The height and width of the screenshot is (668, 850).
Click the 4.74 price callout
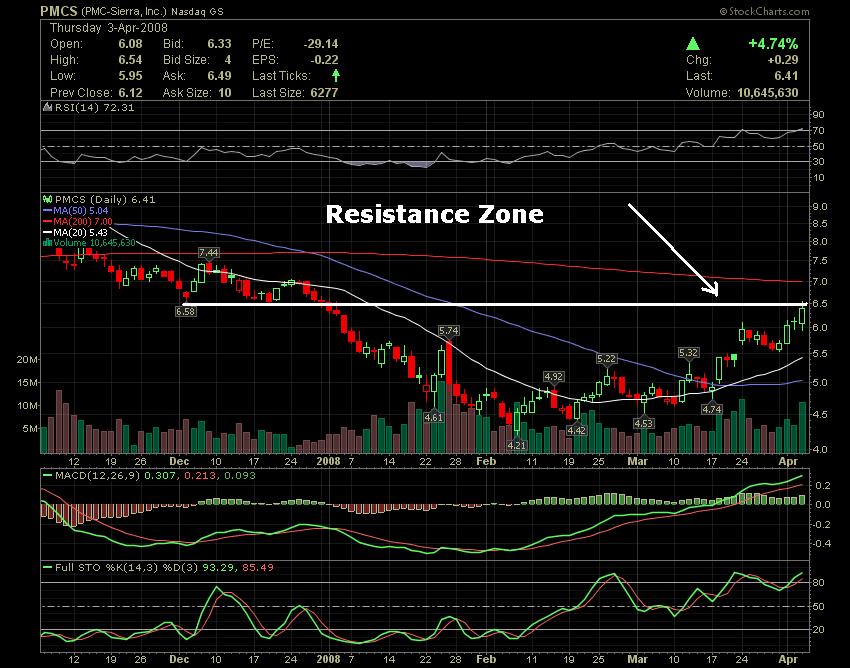pos(712,409)
